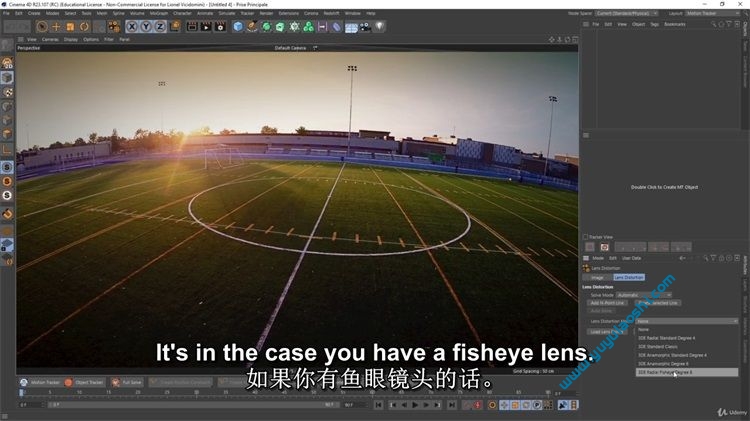Open viewport Display menu

[71, 39]
